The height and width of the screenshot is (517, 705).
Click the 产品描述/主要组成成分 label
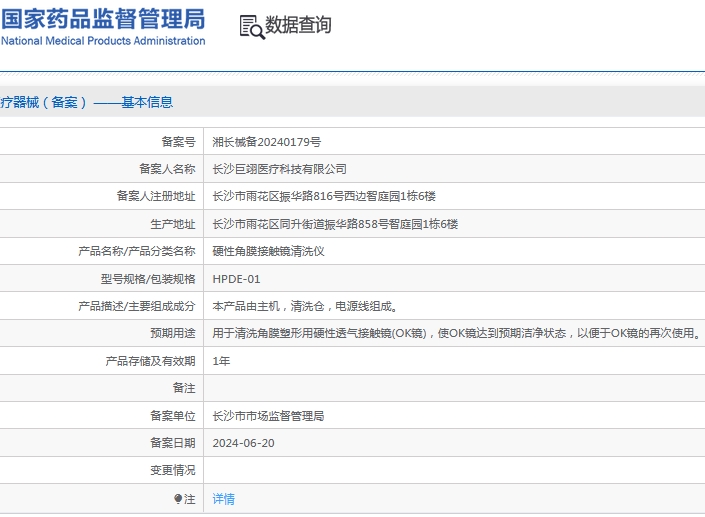coord(137,306)
